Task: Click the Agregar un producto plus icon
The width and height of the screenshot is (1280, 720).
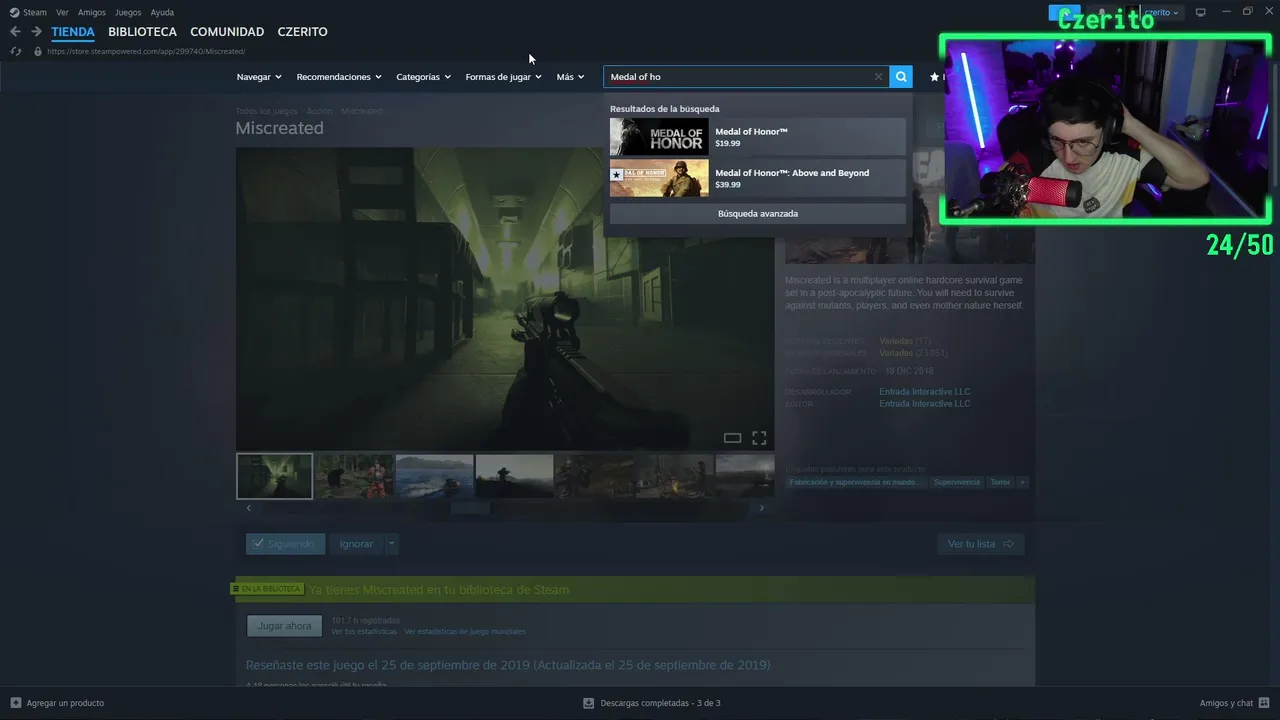Action: 15,703
